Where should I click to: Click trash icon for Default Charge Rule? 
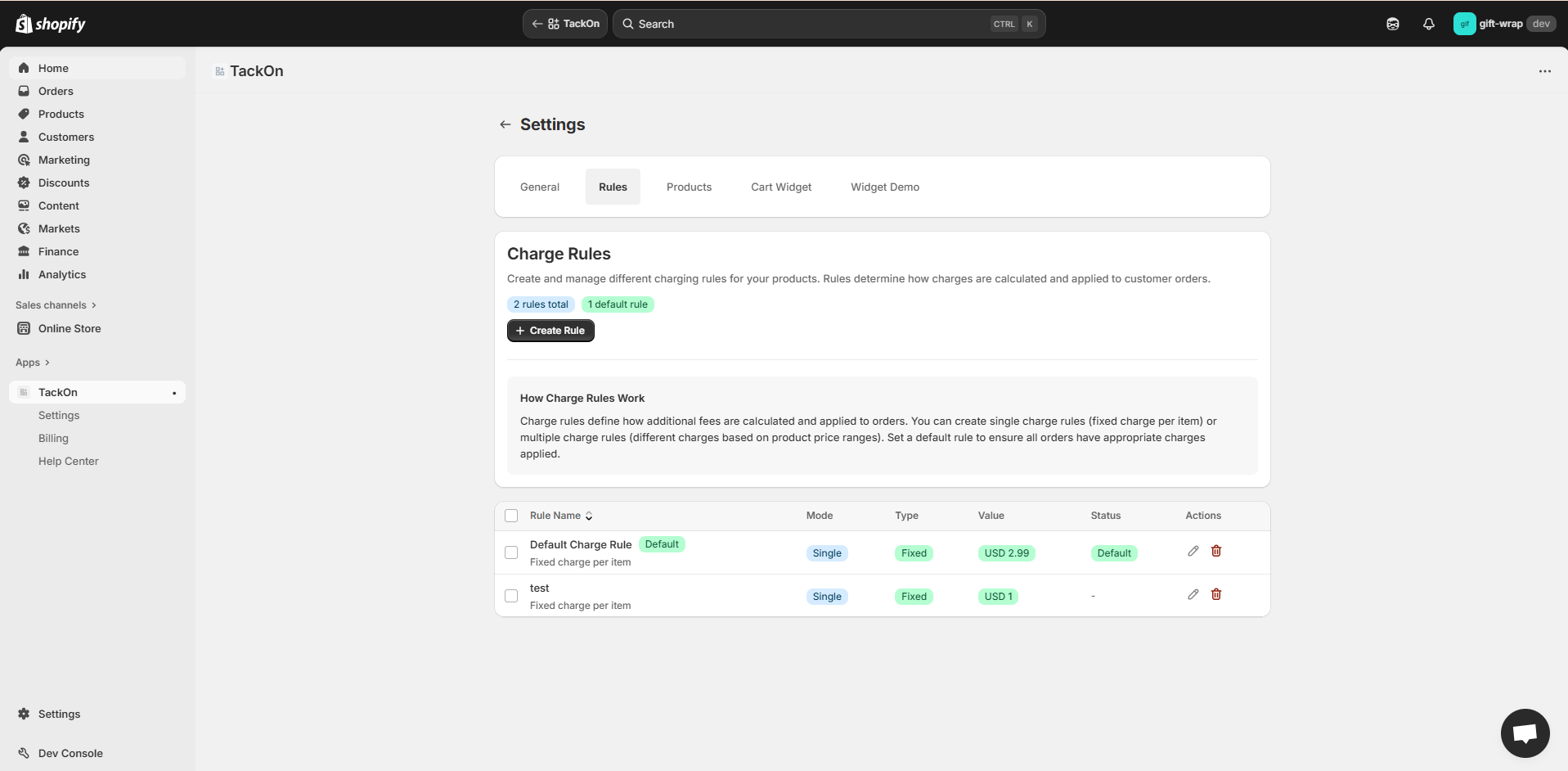pyautogui.click(x=1215, y=552)
